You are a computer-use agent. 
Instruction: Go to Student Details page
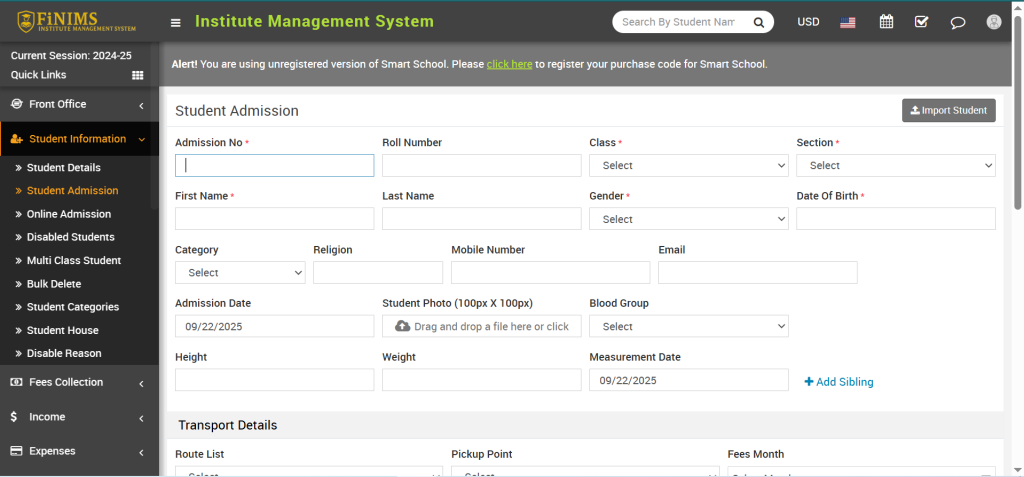coord(63,168)
